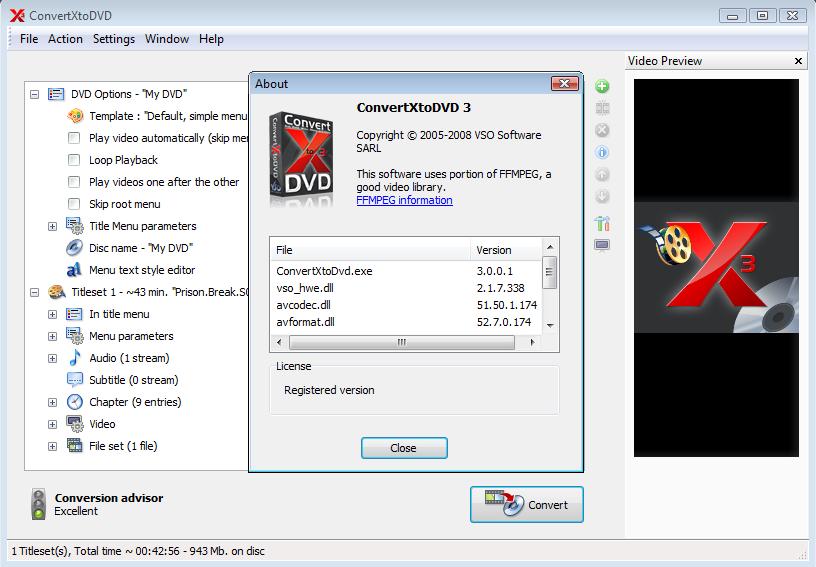Screen dimensions: 816x567
Task: Click the ConvertXtoDVD box art image
Action: 301,159
